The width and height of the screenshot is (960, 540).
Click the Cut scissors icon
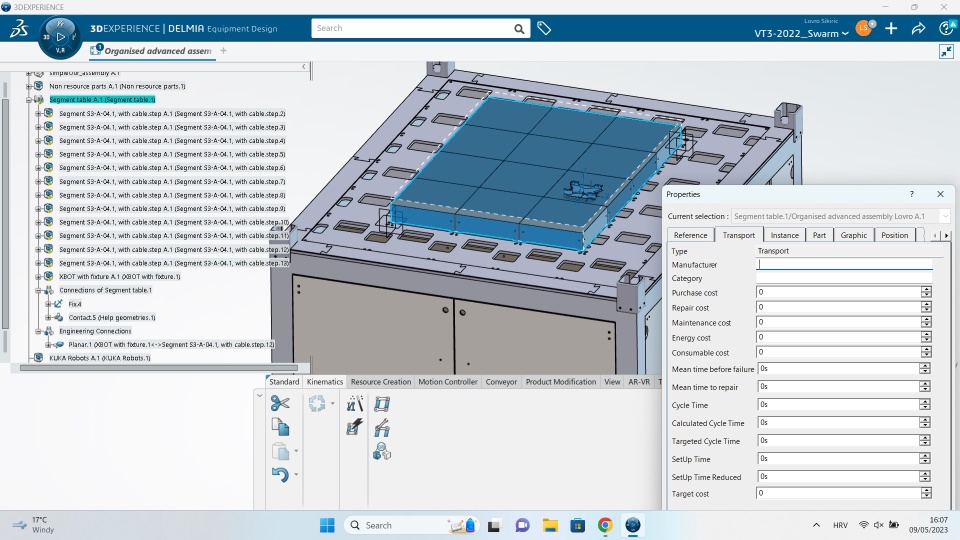[x=280, y=403]
